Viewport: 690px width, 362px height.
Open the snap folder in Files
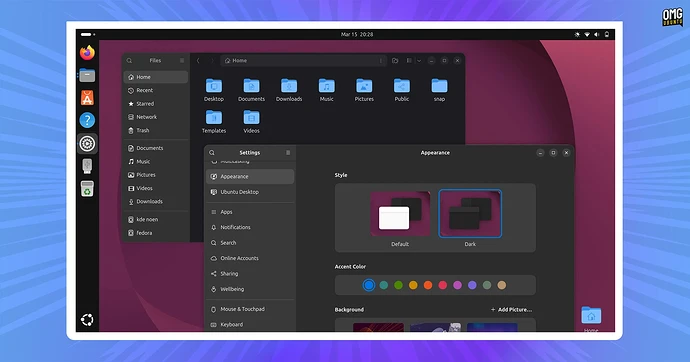[x=439, y=90]
